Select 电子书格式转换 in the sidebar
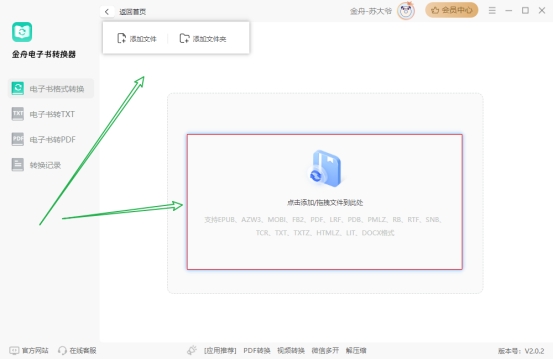The width and height of the screenshot is (553, 360). 51,89
